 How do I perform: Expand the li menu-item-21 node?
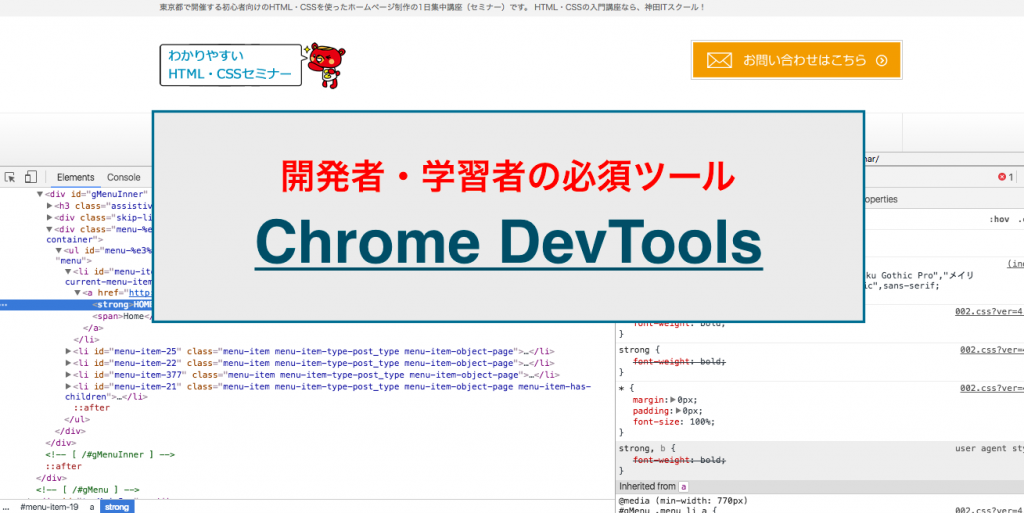[x=68, y=386]
